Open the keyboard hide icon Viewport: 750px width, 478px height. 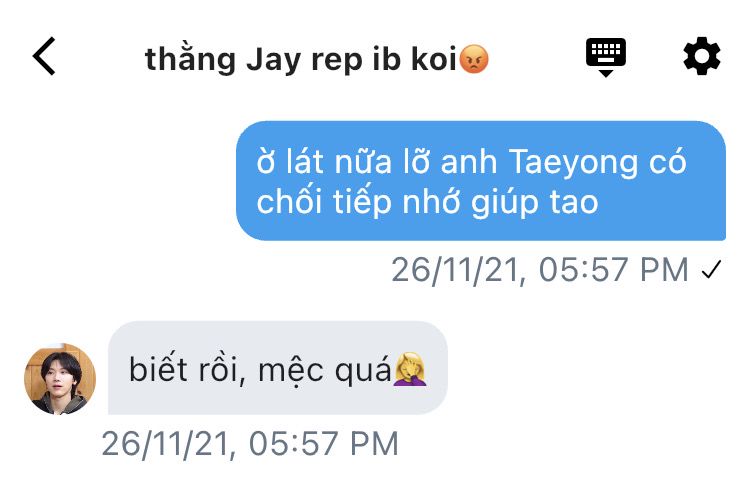[x=606, y=57]
